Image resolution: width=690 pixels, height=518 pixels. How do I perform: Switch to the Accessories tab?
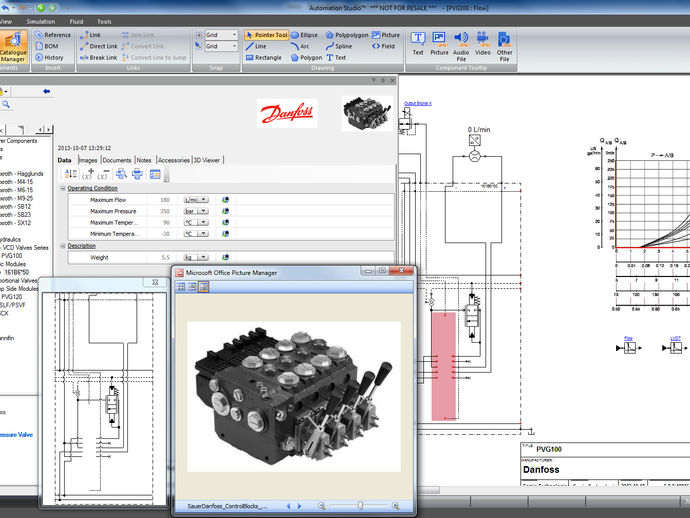(x=174, y=160)
